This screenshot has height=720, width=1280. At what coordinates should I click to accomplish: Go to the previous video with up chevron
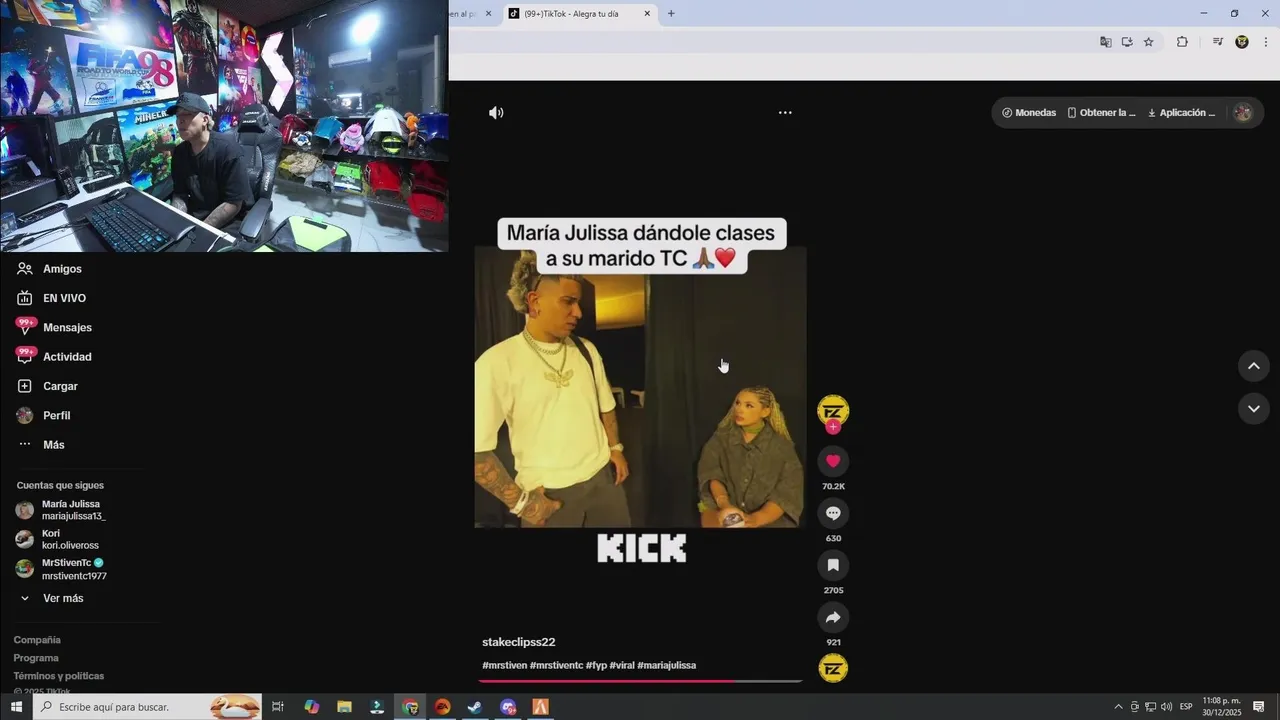tap(1253, 366)
